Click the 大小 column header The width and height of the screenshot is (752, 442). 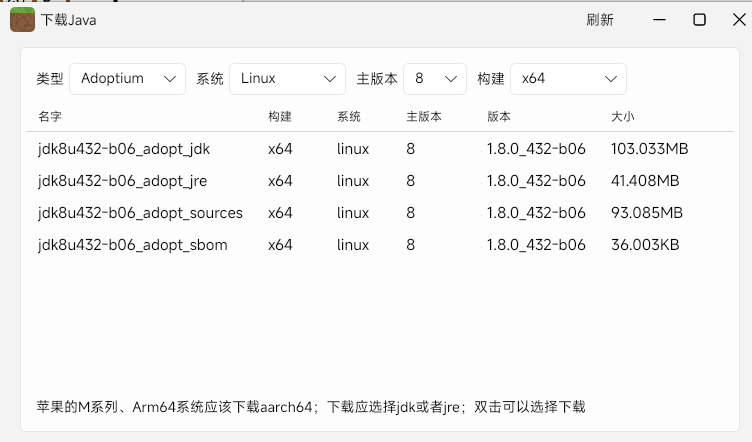click(623, 116)
